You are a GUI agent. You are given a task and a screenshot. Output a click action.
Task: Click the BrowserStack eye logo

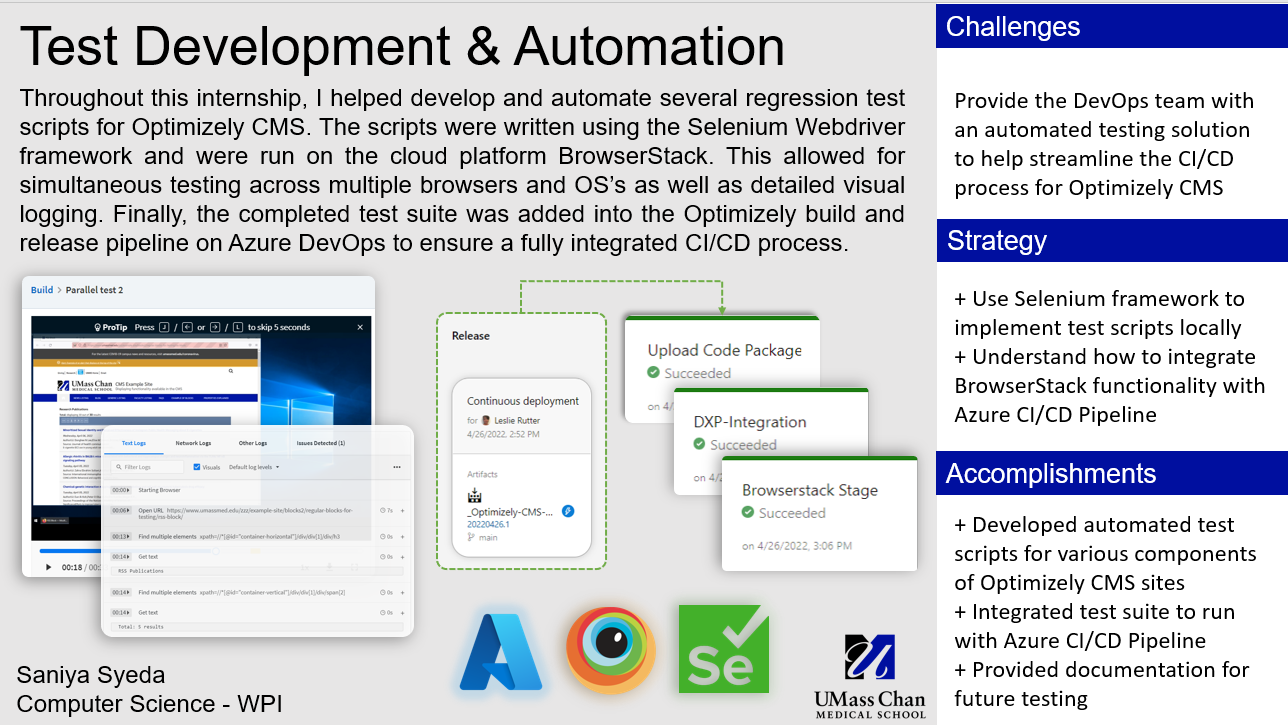point(610,650)
